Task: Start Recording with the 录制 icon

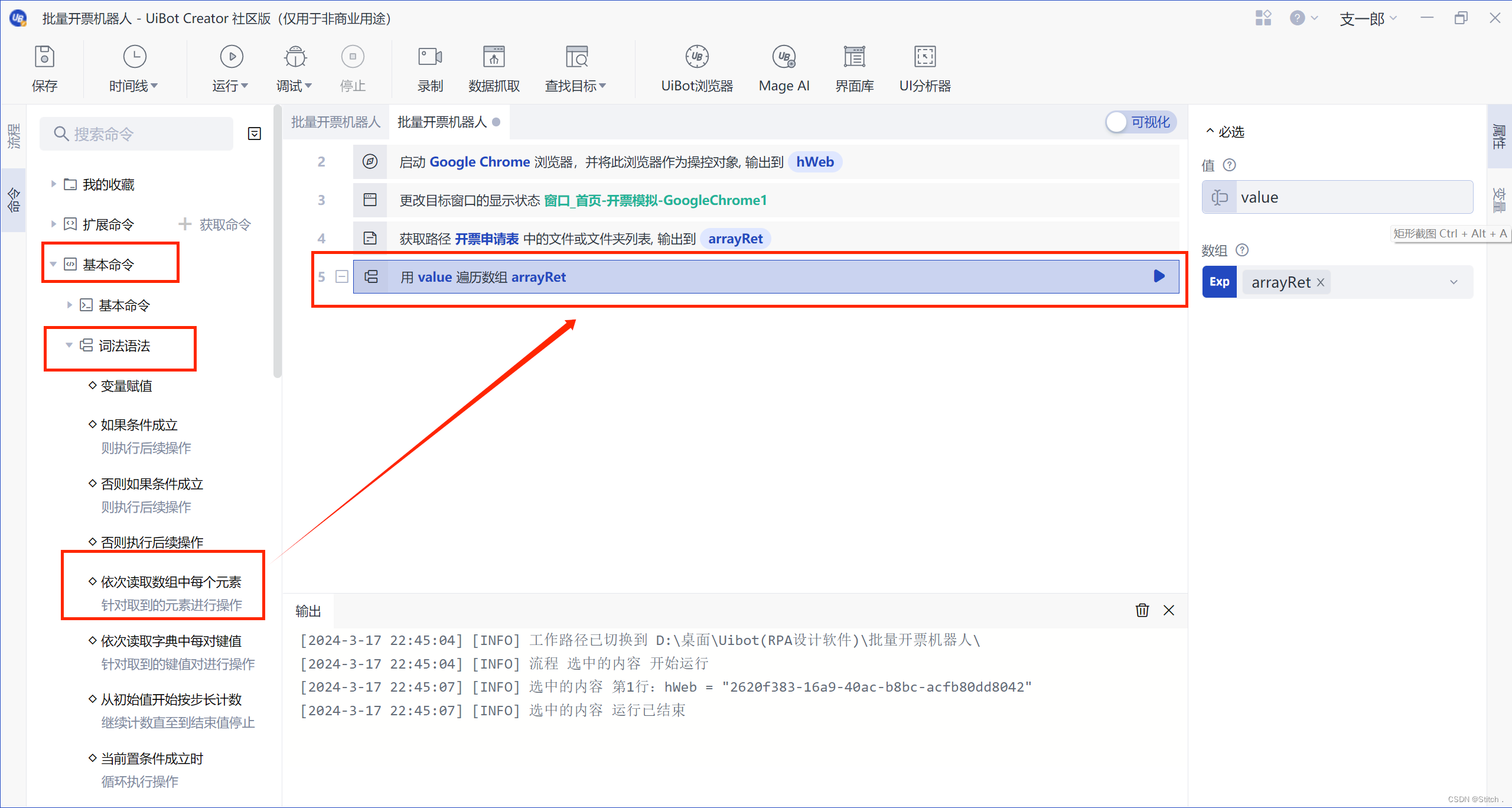Action: tap(430, 57)
